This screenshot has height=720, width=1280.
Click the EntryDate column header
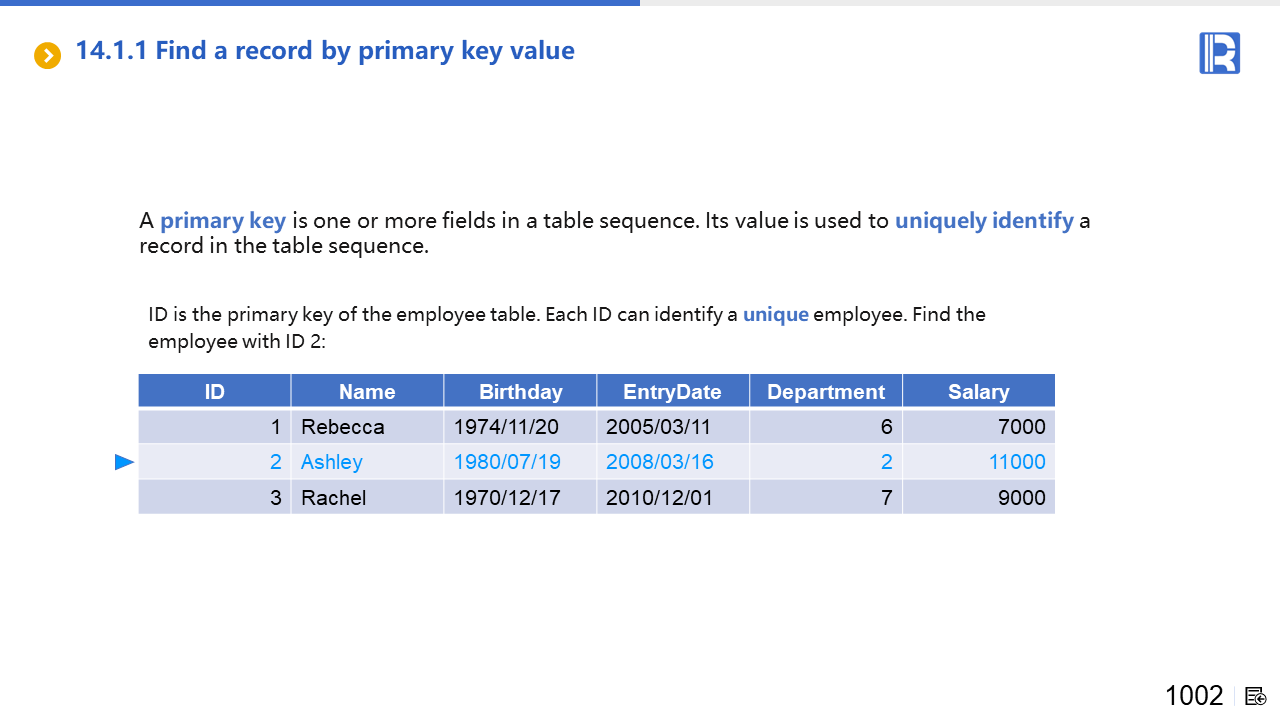click(x=672, y=392)
